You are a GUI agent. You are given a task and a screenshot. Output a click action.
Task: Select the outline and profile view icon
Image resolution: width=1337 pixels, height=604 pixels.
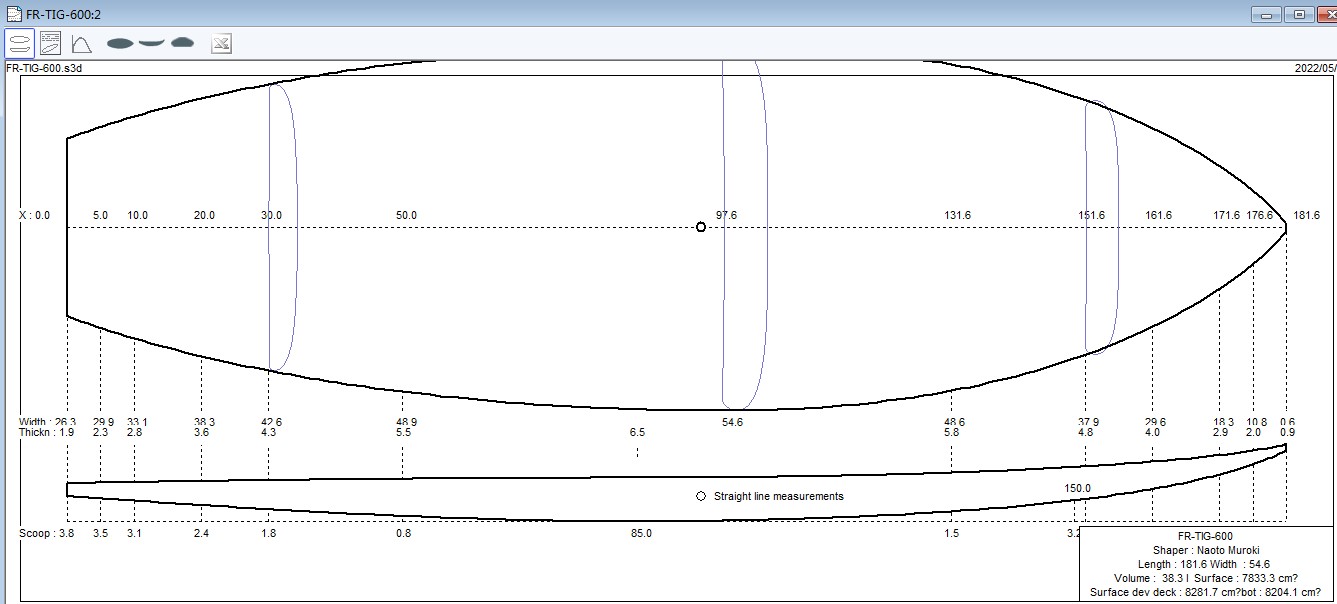(19, 43)
